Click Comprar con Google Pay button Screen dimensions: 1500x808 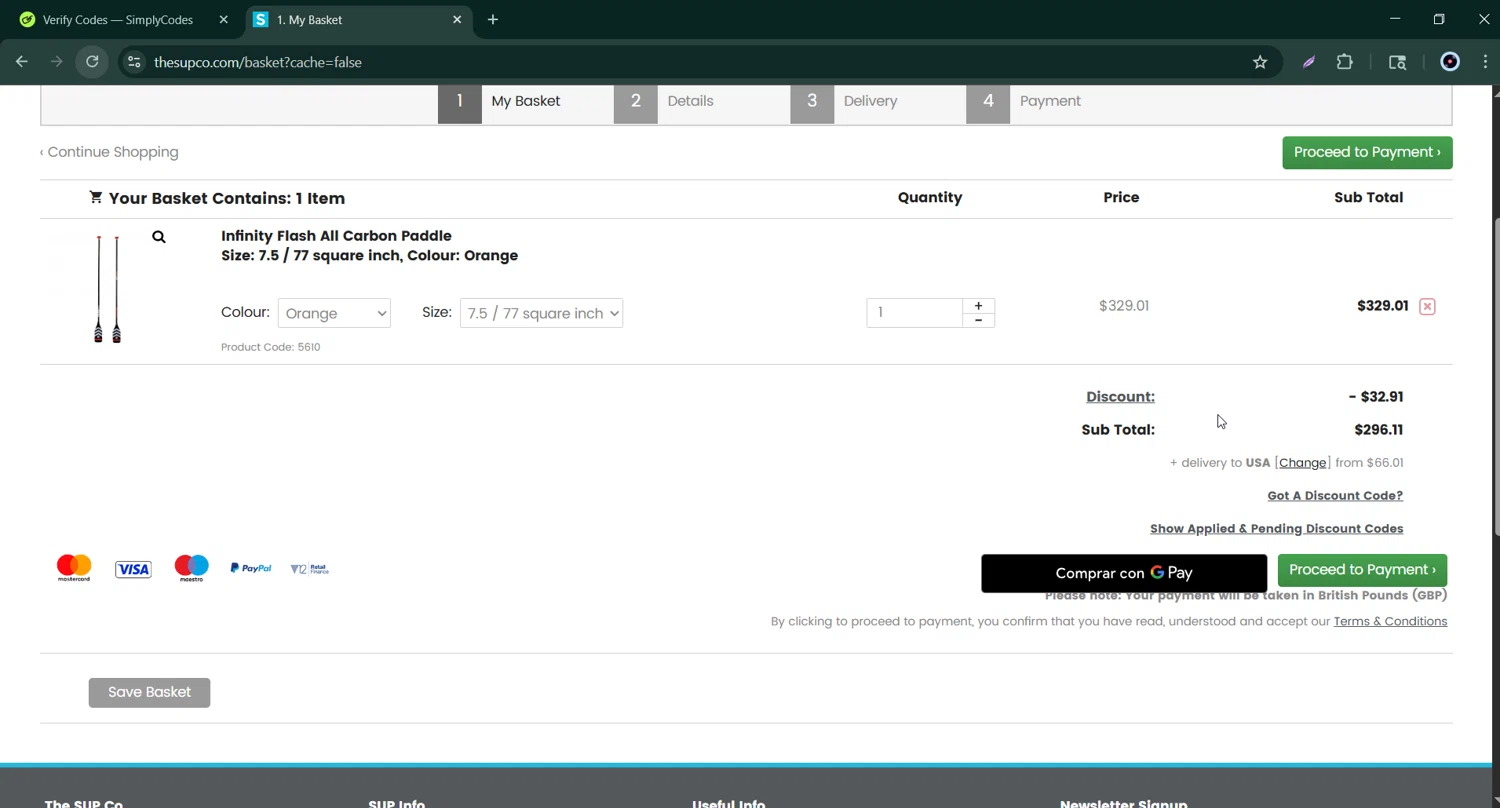point(1124,573)
